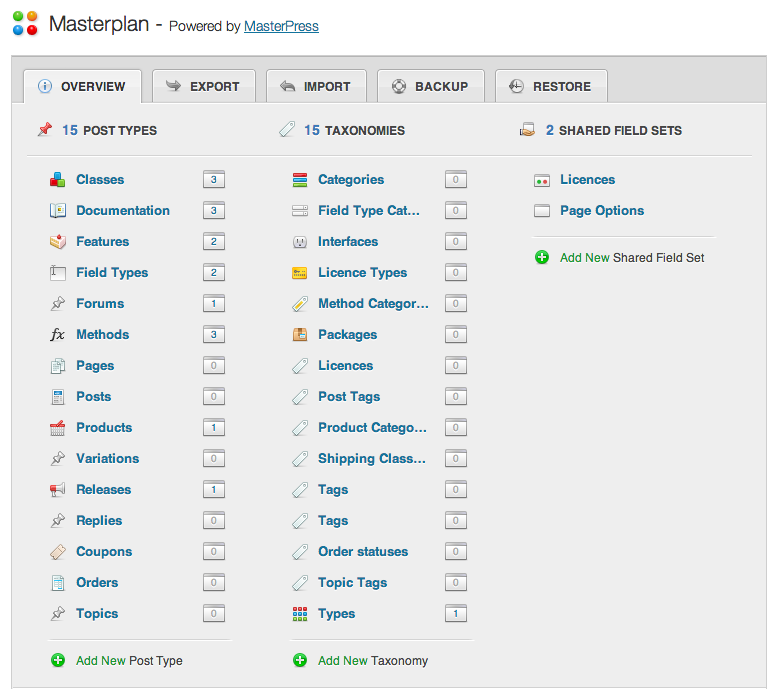Click the Interfaces power socket icon
Screen dimensions: 778x689
tap(300, 242)
